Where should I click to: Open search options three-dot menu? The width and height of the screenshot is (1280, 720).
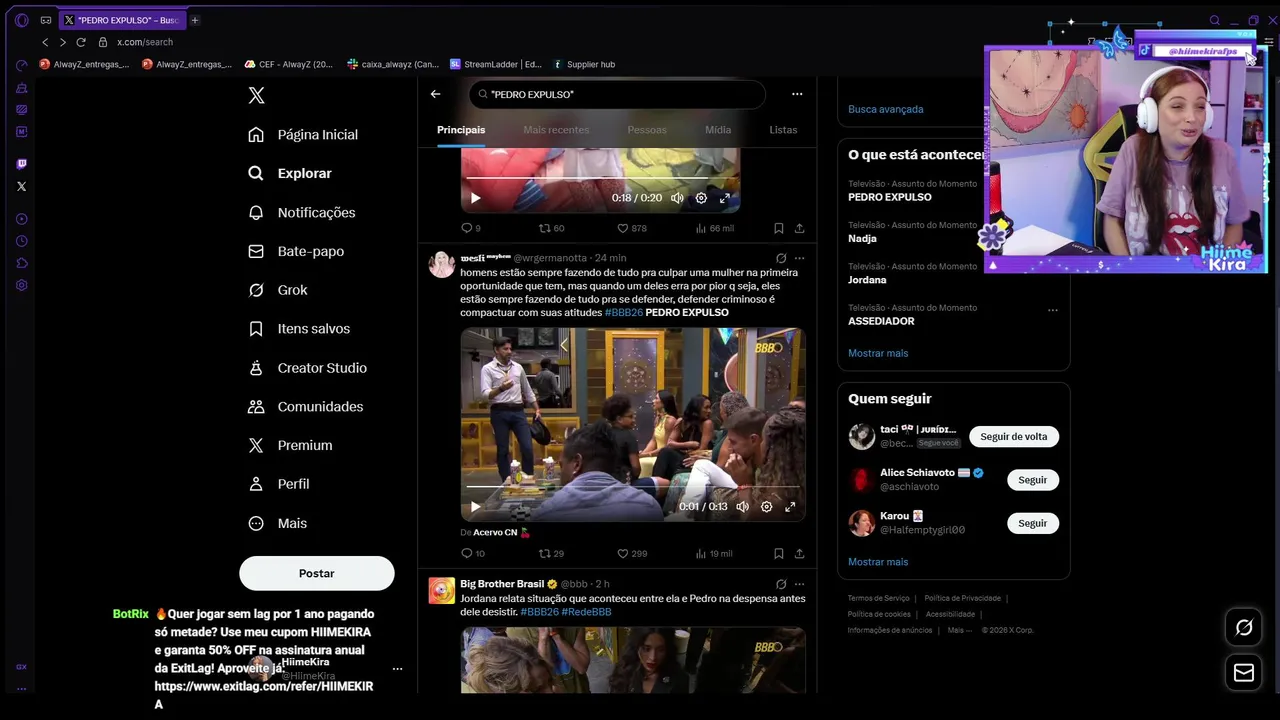tap(797, 94)
